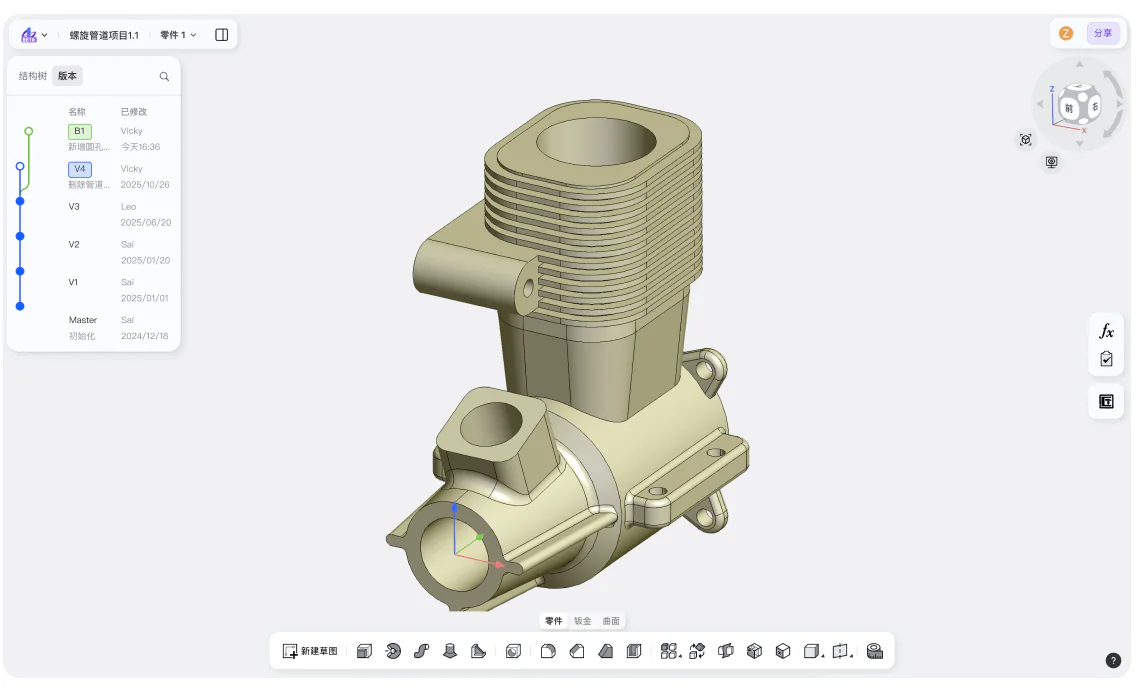The height and width of the screenshot is (694, 1144).
Task: Open the help question mark button
Action: (1113, 660)
